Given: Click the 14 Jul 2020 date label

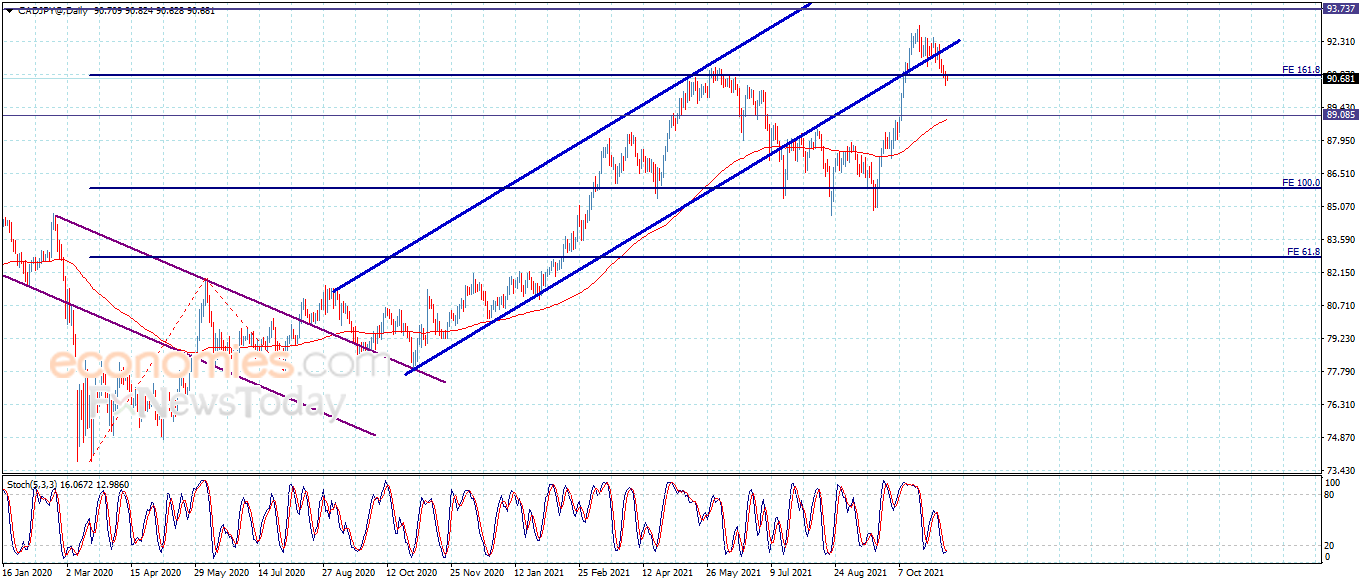Looking at the screenshot, I should tap(283, 573).
